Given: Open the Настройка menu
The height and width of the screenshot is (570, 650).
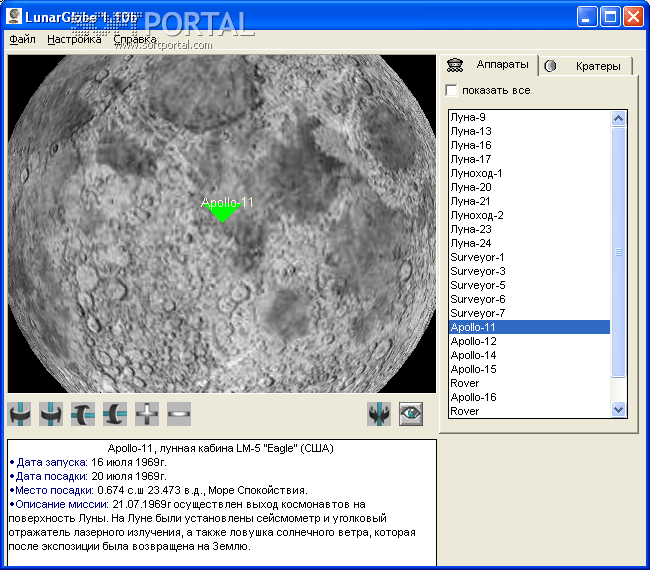Looking at the screenshot, I should (74, 40).
